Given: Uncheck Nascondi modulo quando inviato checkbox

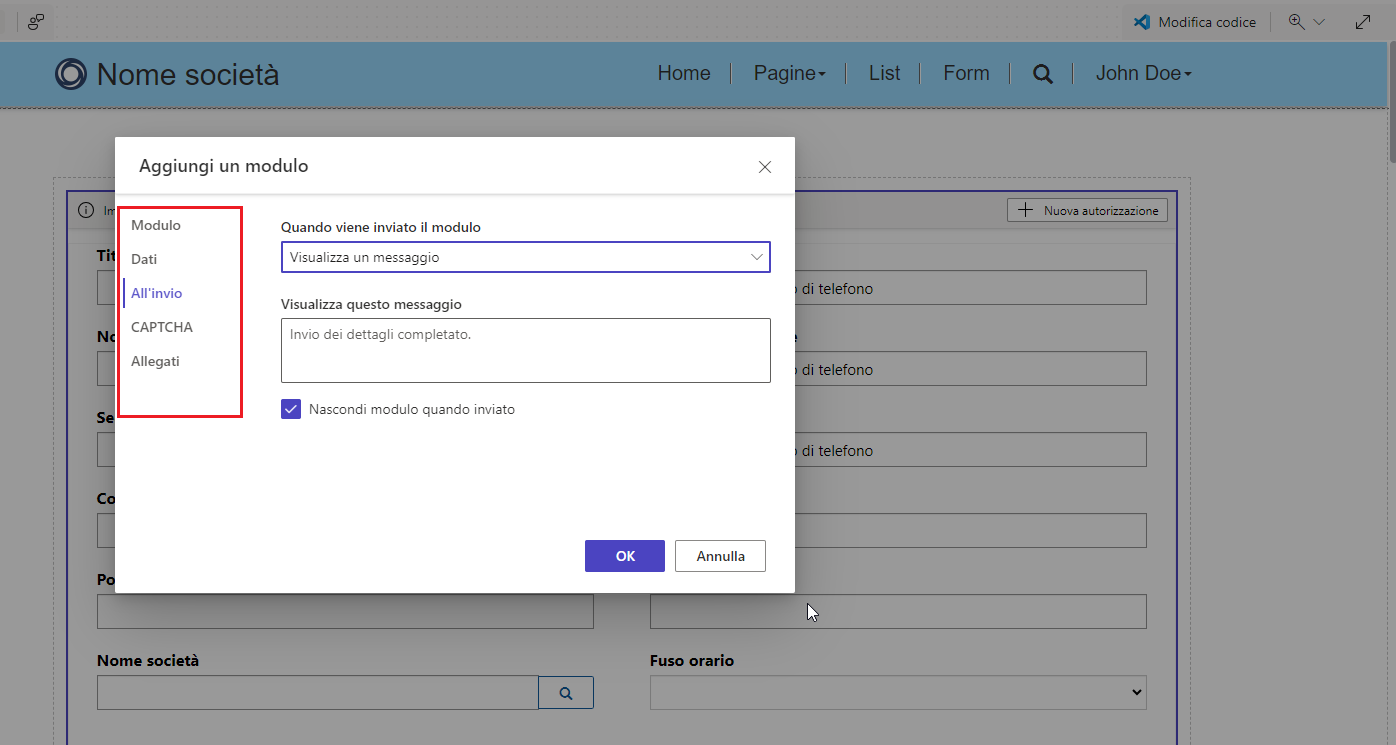Looking at the screenshot, I should 291,409.
